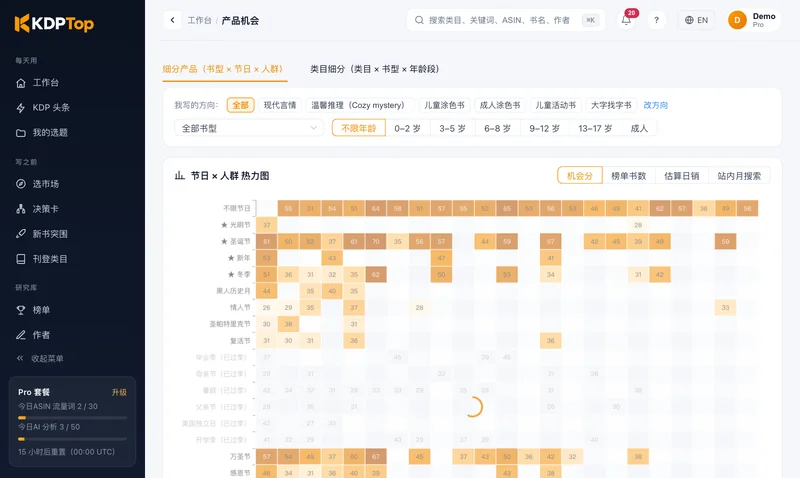Choose 0–2 岁 age option
The height and width of the screenshot is (478, 800).
pyautogui.click(x=408, y=128)
